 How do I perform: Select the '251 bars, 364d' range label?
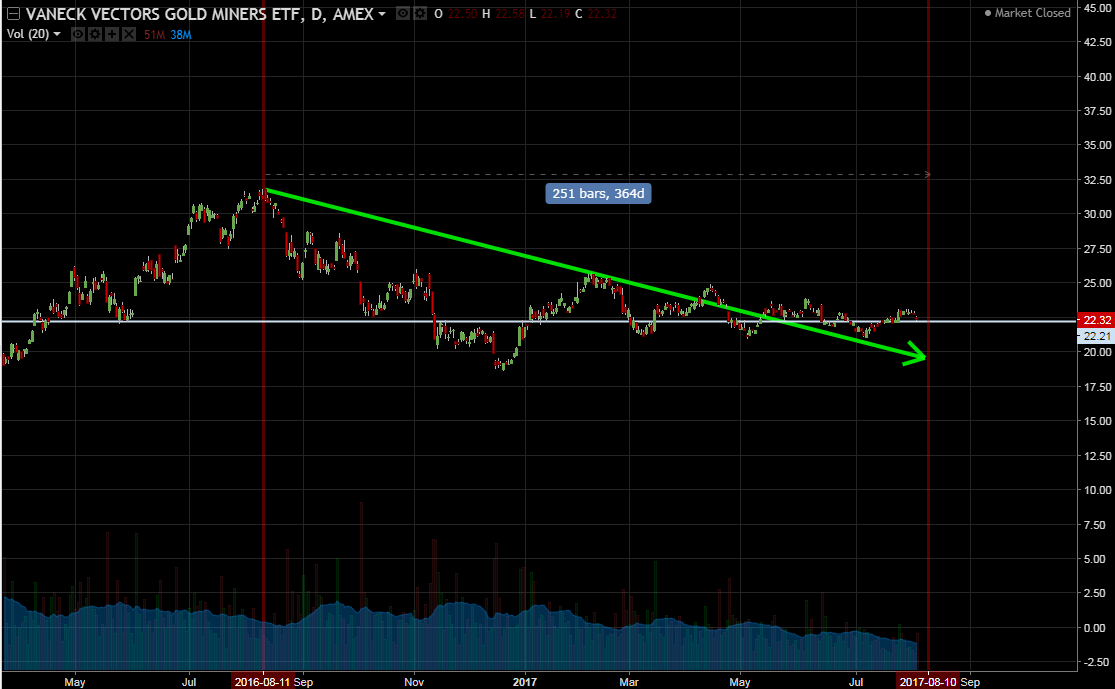pos(598,193)
